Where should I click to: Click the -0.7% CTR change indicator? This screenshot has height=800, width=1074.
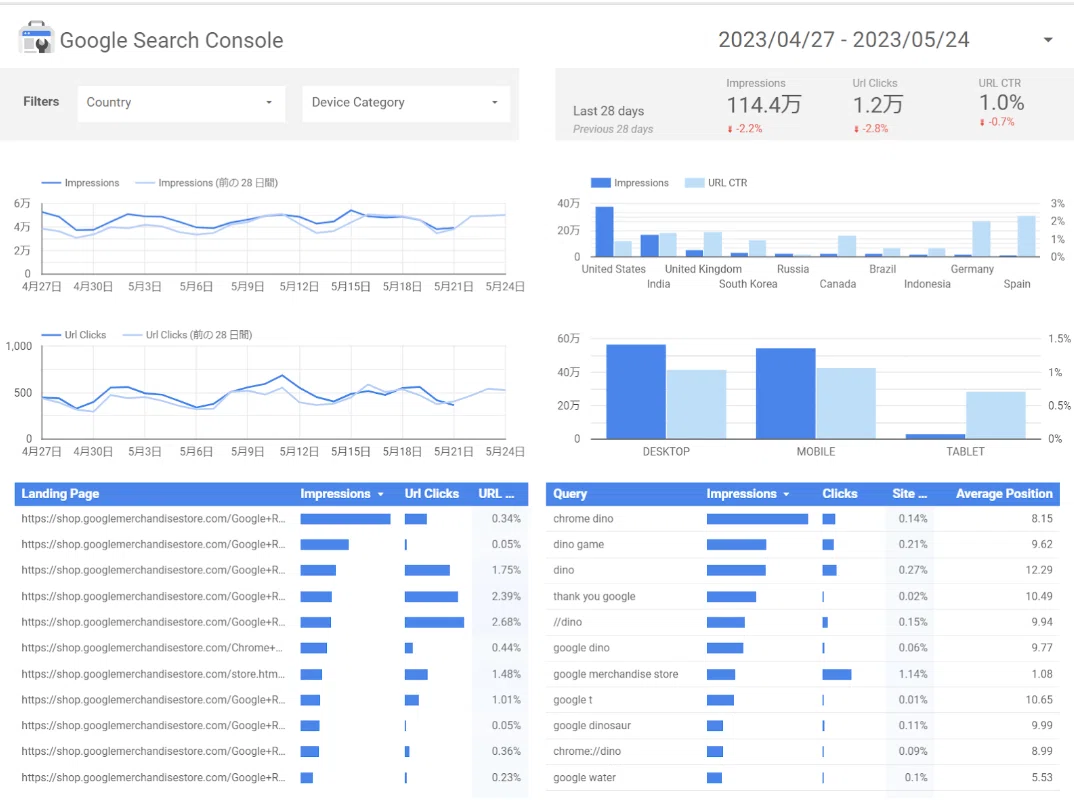pos(997,122)
